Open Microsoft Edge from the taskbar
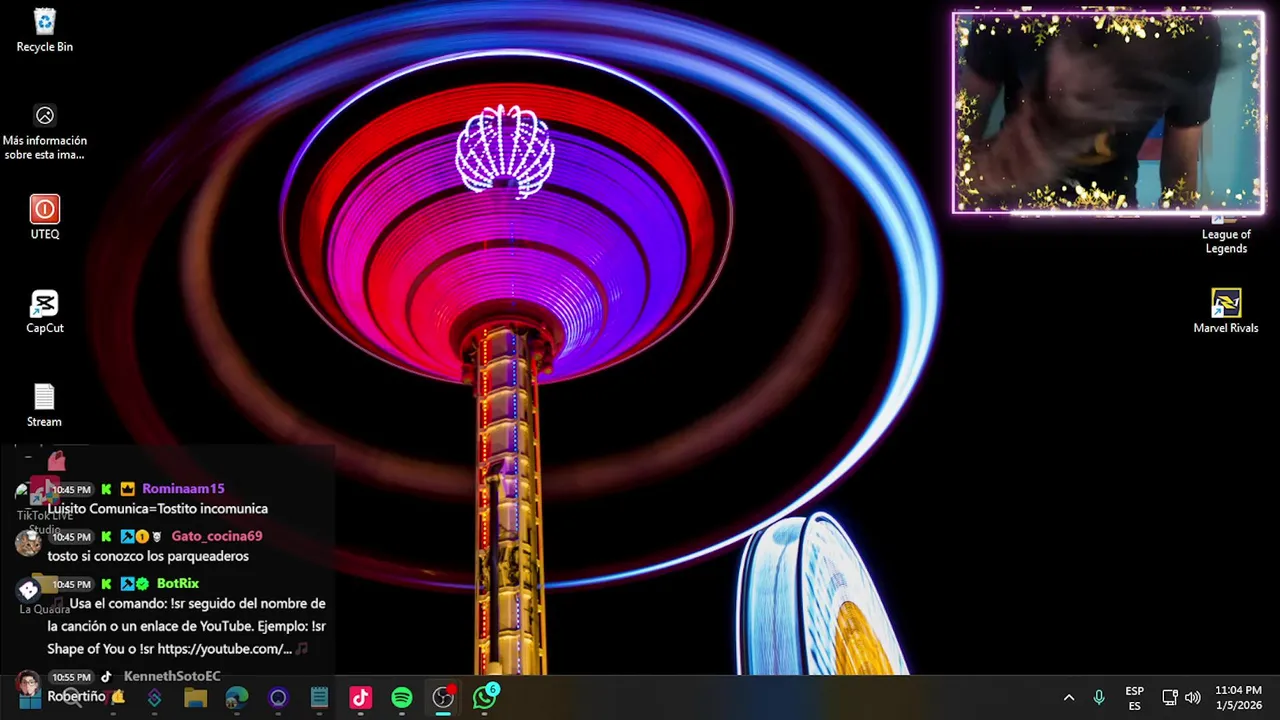Screen dimensions: 1280x720 click(x=237, y=698)
